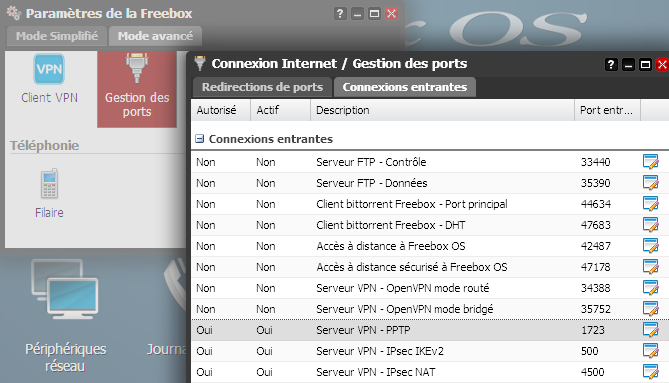Open the Client VPN settings icon
This screenshot has height=383, width=669.
point(49,79)
